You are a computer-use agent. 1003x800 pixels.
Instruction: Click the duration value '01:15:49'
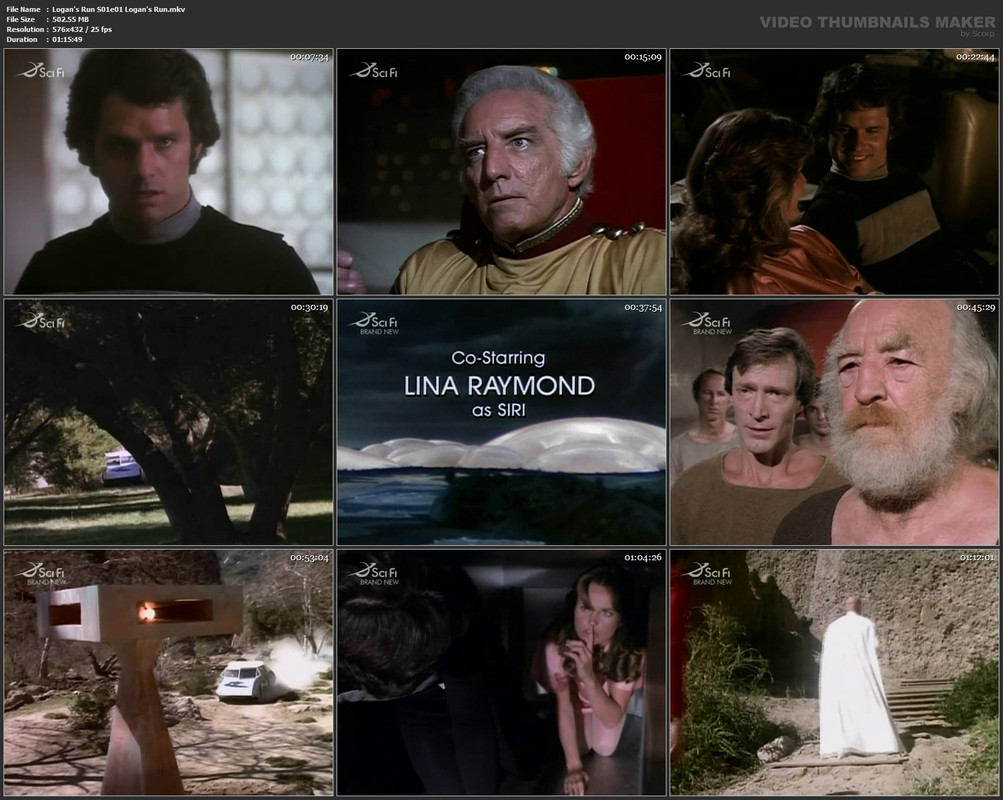tap(67, 39)
